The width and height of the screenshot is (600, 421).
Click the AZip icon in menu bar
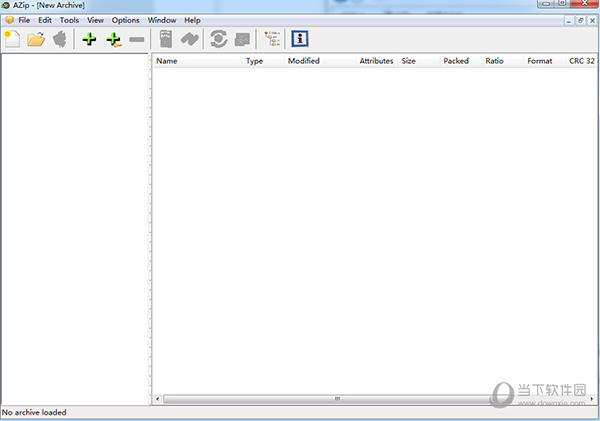click(9, 20)
